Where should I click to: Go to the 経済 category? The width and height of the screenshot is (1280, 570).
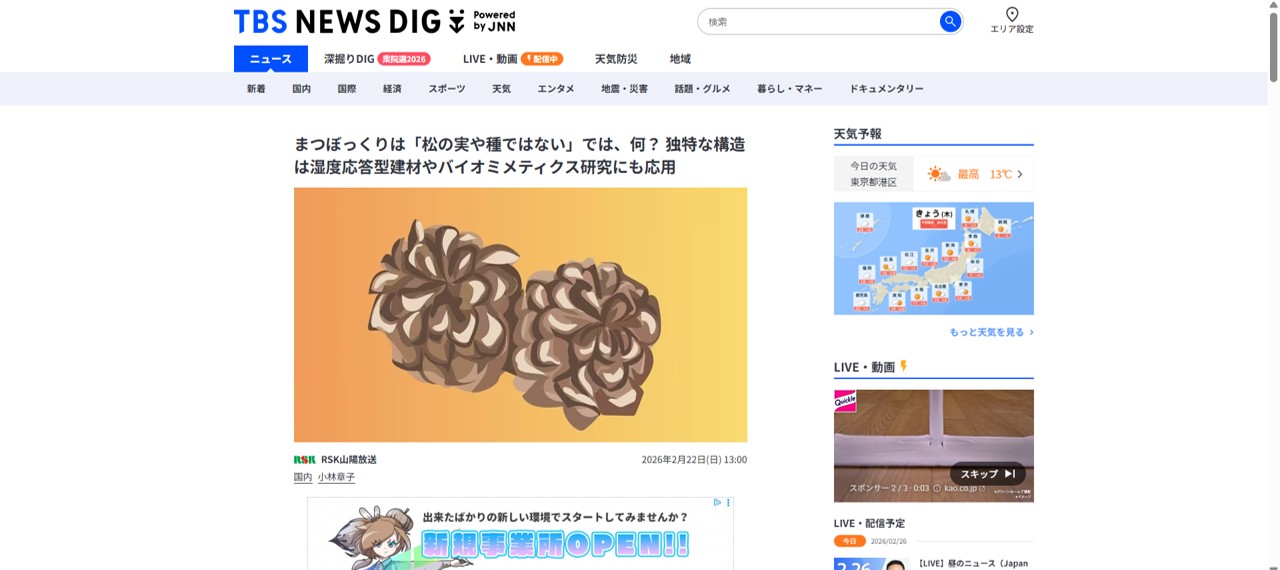[x=392, y=89]
